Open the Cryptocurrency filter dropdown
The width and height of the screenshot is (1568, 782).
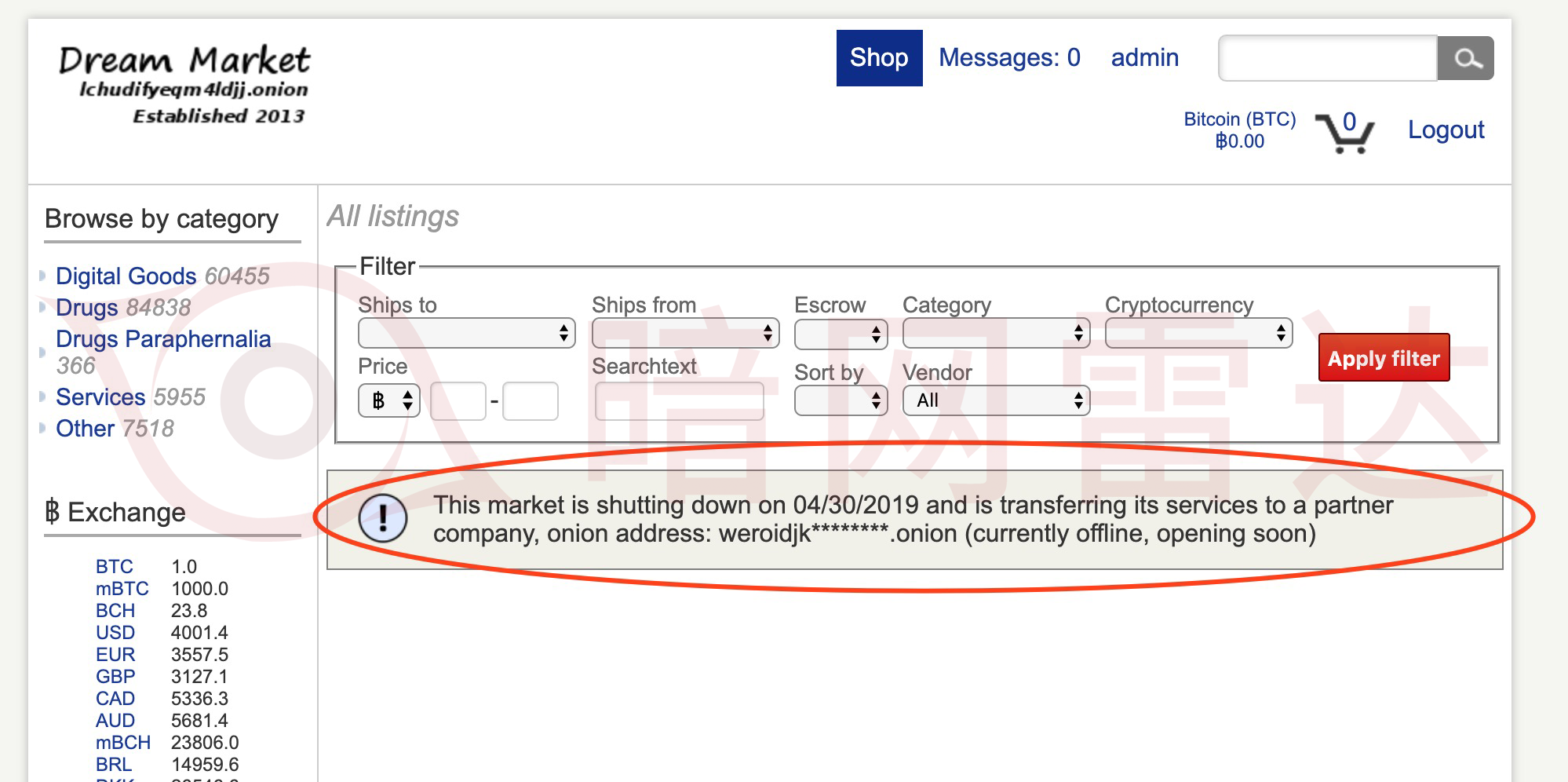pos(1198,334)
